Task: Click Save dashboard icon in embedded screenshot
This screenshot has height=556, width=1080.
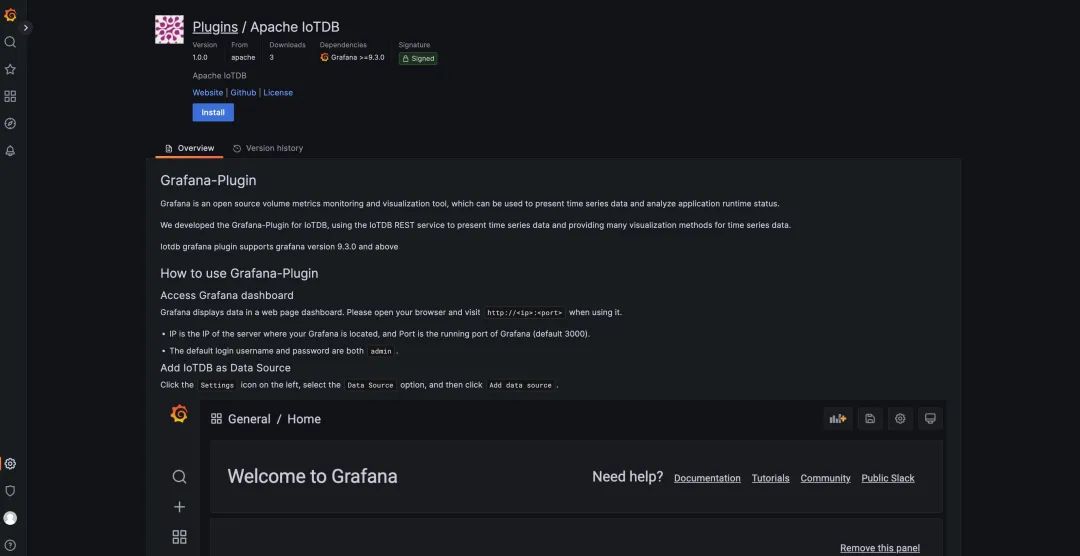Action: [870, 418]
